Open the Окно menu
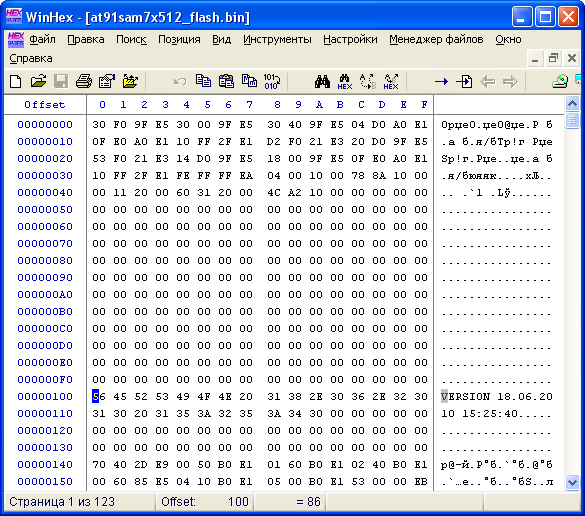The width and height of the screenshot is (585, 516). pos(508,39)
